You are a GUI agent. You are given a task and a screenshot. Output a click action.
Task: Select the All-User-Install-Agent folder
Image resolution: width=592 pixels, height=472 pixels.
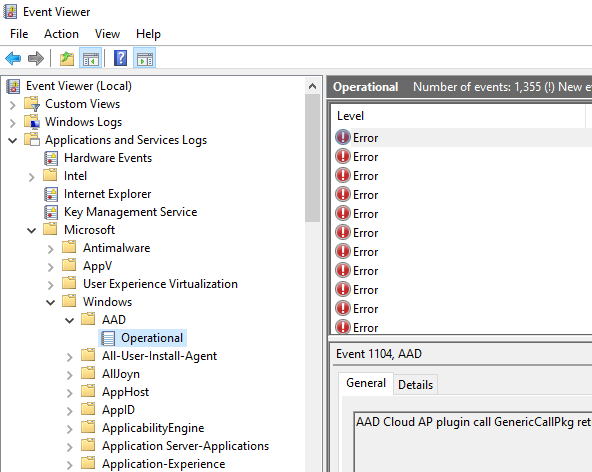pos(159,356)
